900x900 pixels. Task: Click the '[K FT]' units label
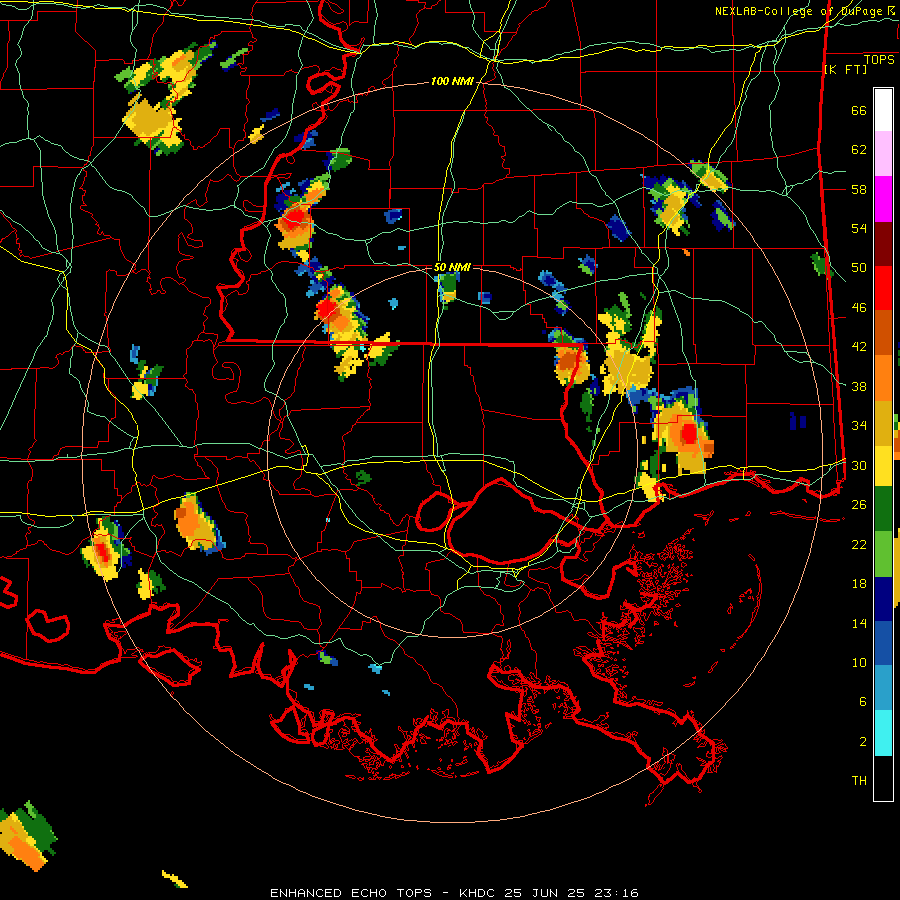[x=845, y=70]
